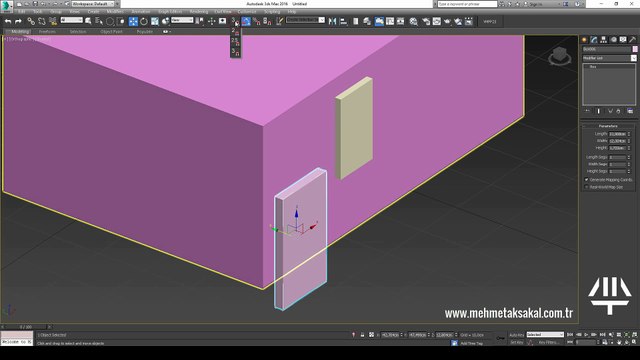The image size is (640, 360).
Task: Click the Set Key button
Action: tap(516, 342)
